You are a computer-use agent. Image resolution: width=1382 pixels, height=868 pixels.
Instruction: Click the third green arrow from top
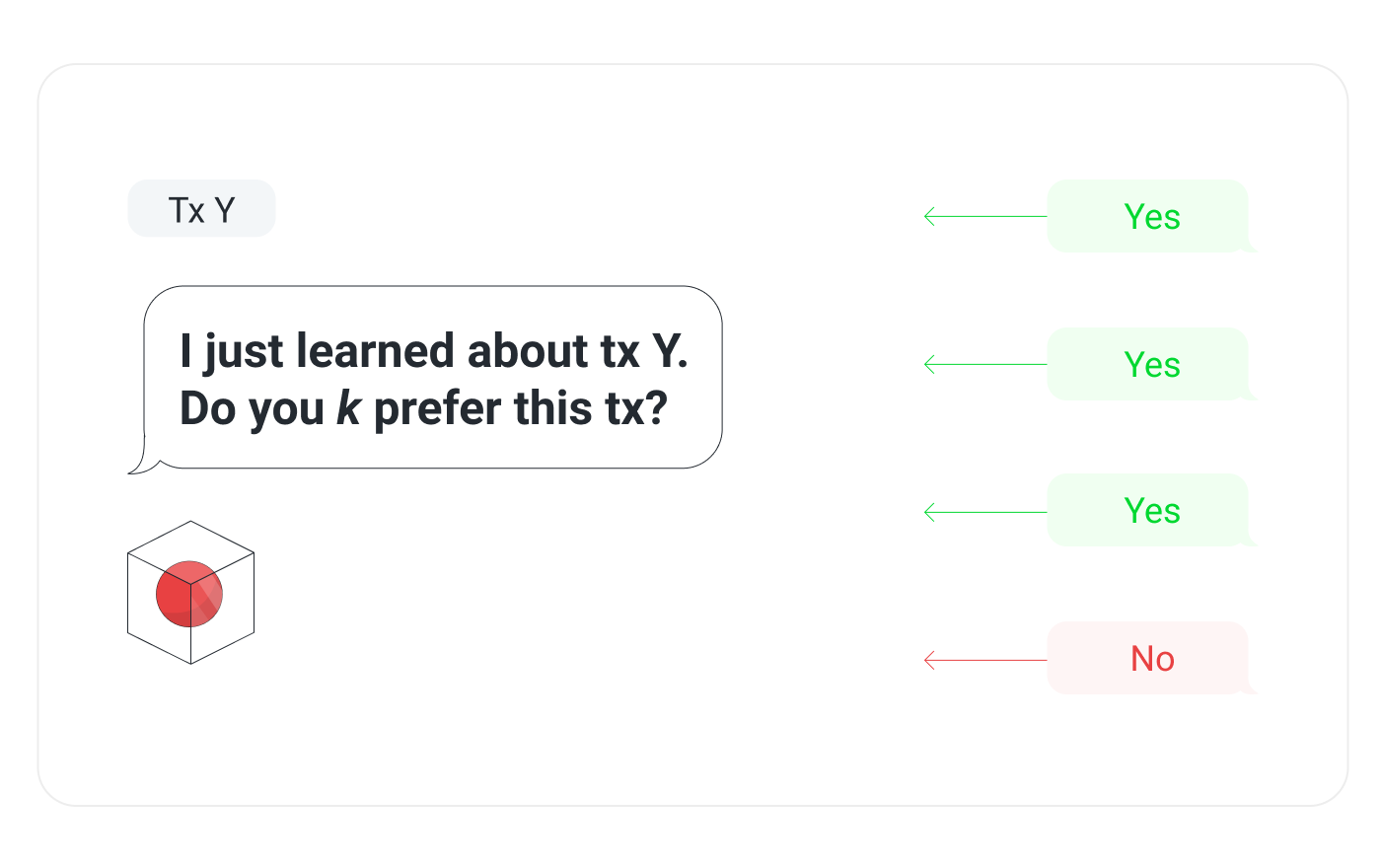[984, 512]
